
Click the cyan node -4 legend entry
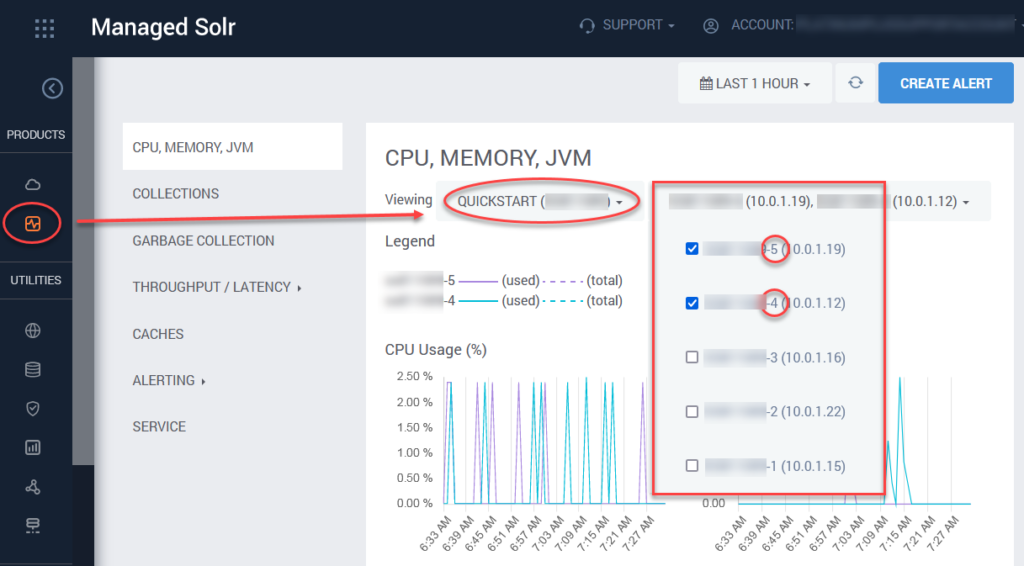(504, 301)
